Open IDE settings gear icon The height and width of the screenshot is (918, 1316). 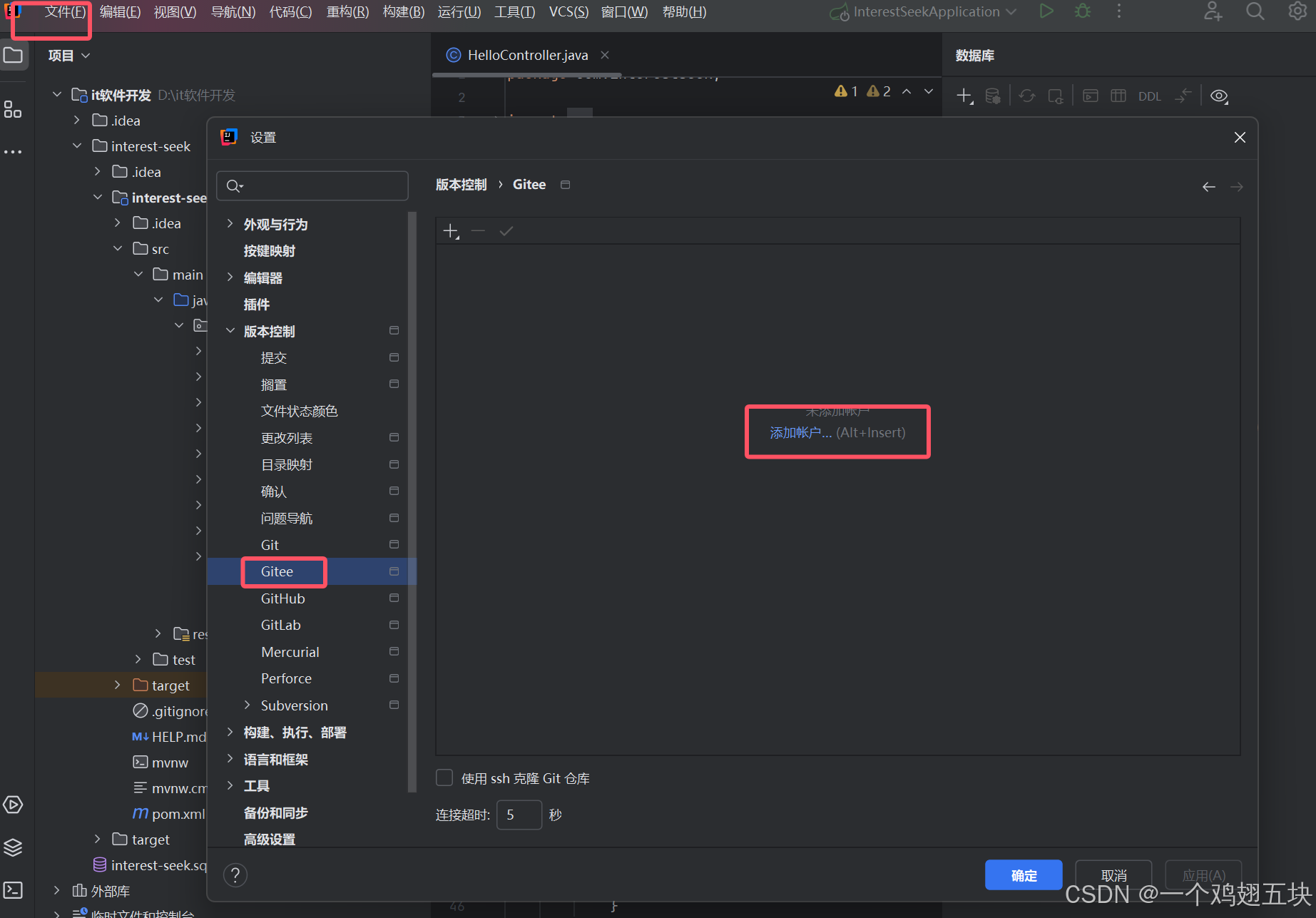1297,11
